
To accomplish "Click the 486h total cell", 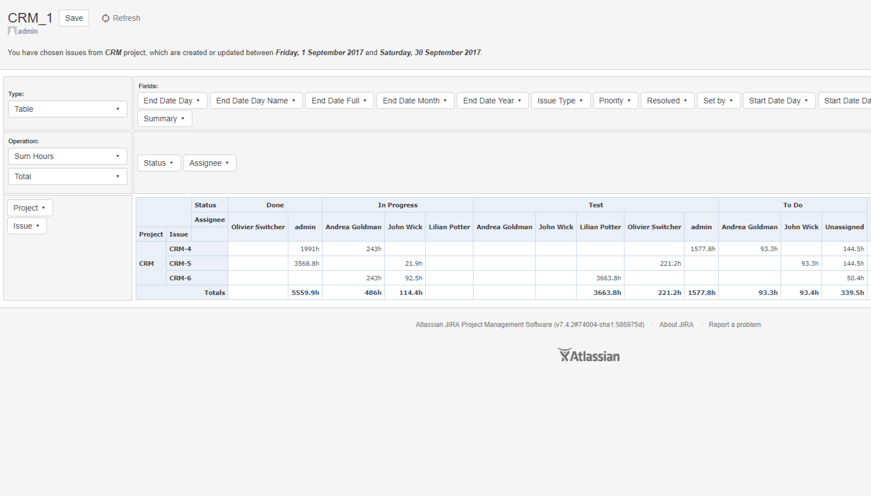I will 353,292.
